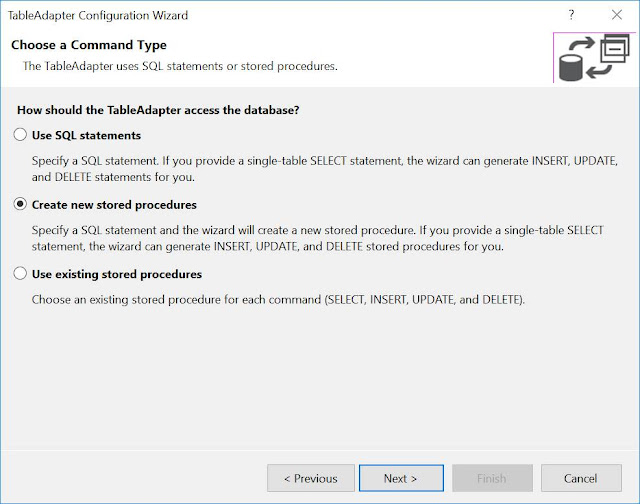Image resolution: width=640 pixels, height=504 pixels.
Task: Select the Use SQL statements radio button
Action: click(21, 135)
